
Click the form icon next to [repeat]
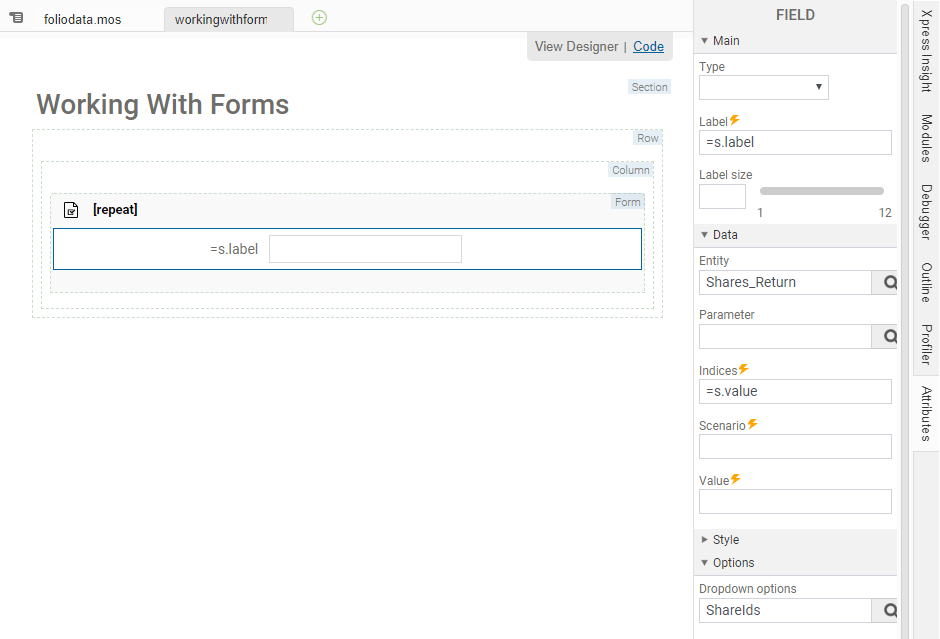tap(71, 210)
